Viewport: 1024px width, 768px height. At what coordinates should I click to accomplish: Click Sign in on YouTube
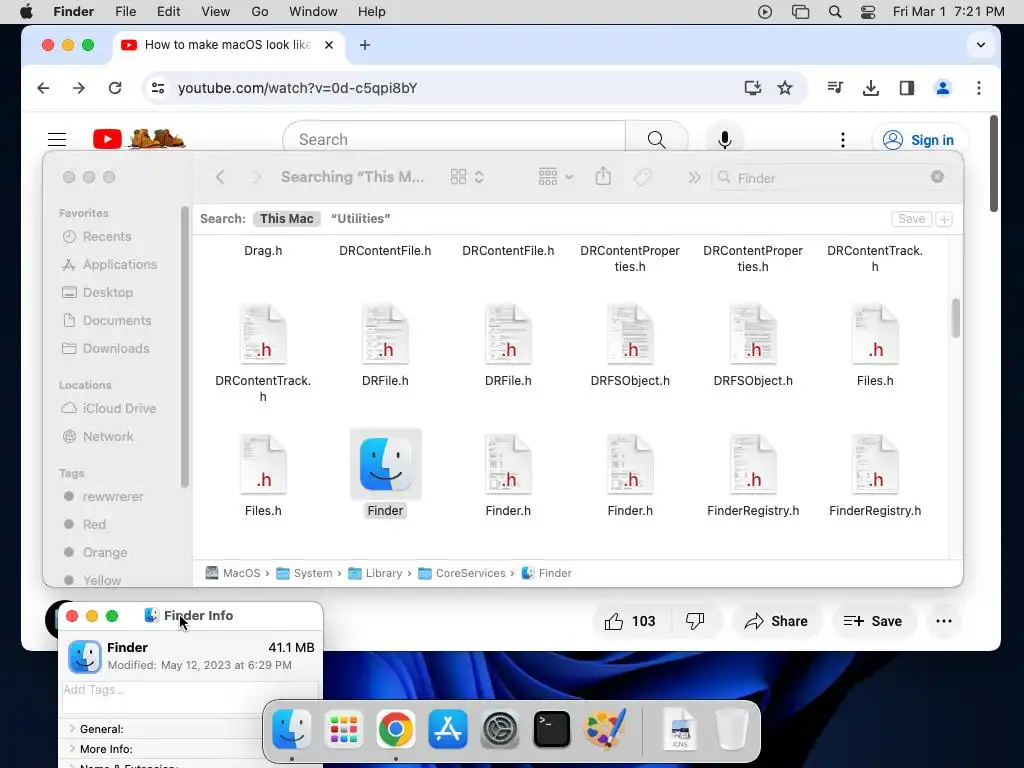point(920,140)
